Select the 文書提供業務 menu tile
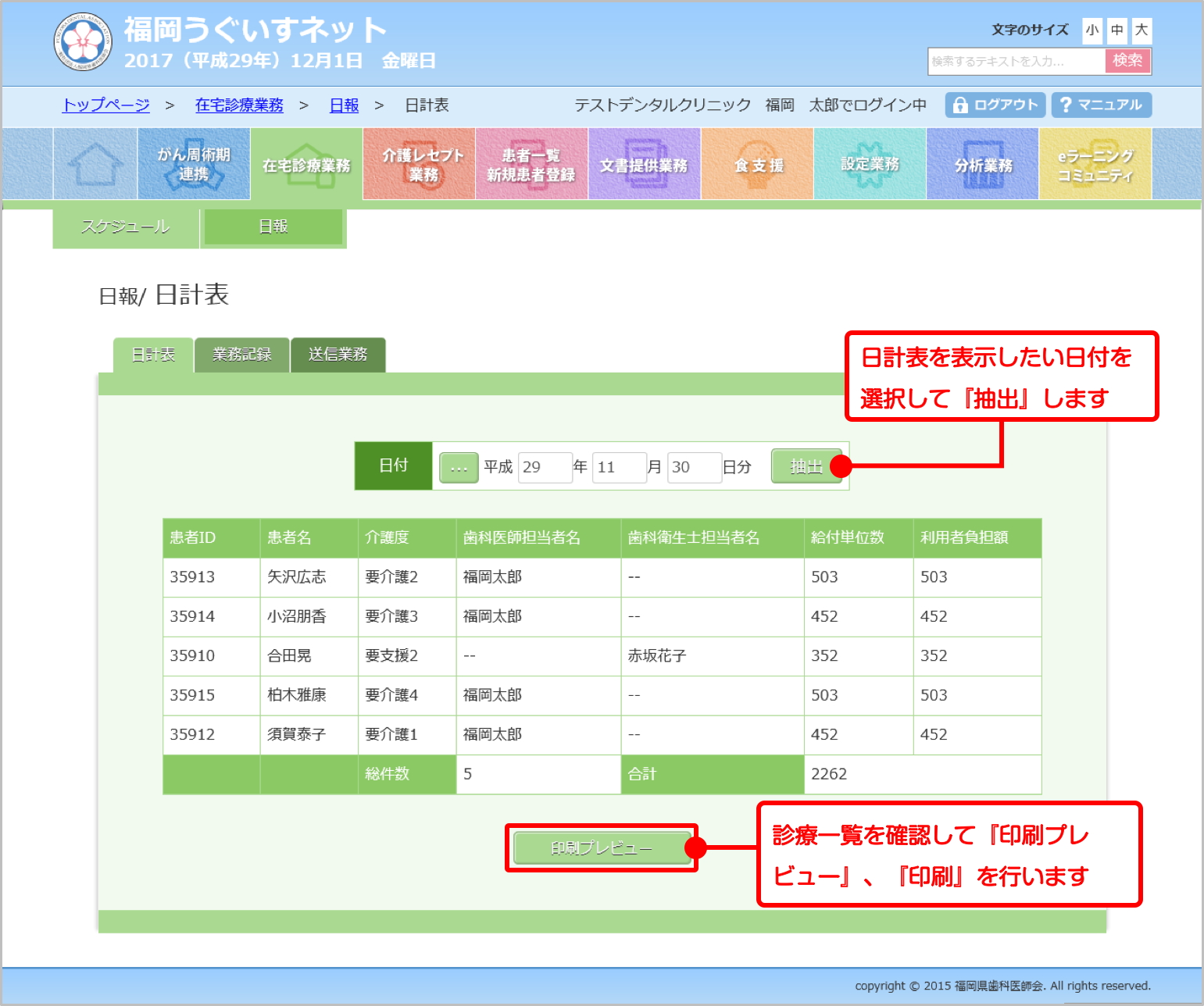The image size is (1204, 1006). point(644,165)
